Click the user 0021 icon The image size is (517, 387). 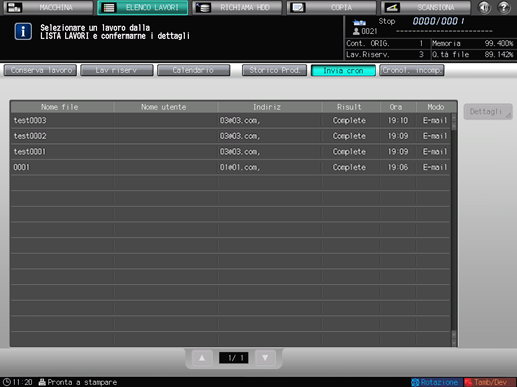point(356,31)
